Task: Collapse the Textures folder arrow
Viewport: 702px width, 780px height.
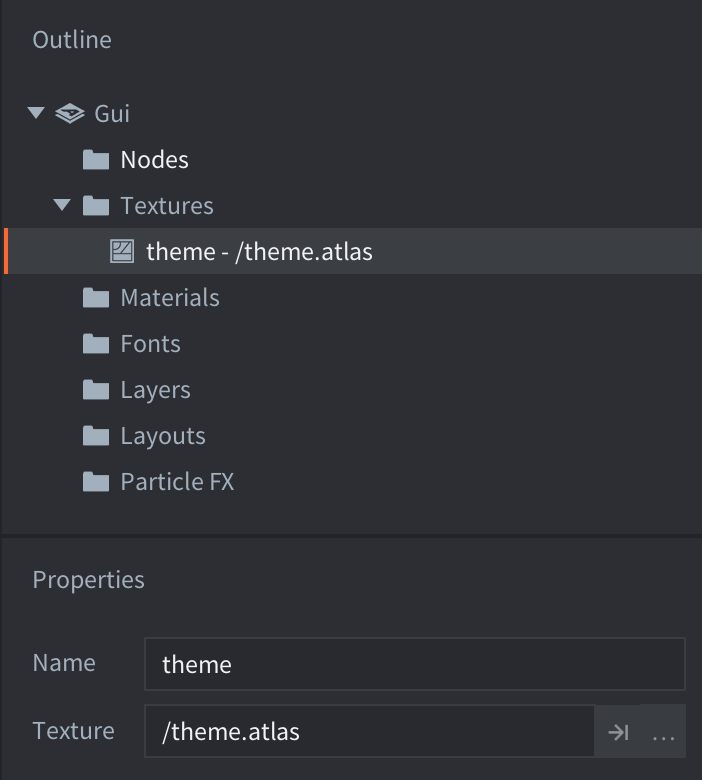Action: [x=63, y=205]
